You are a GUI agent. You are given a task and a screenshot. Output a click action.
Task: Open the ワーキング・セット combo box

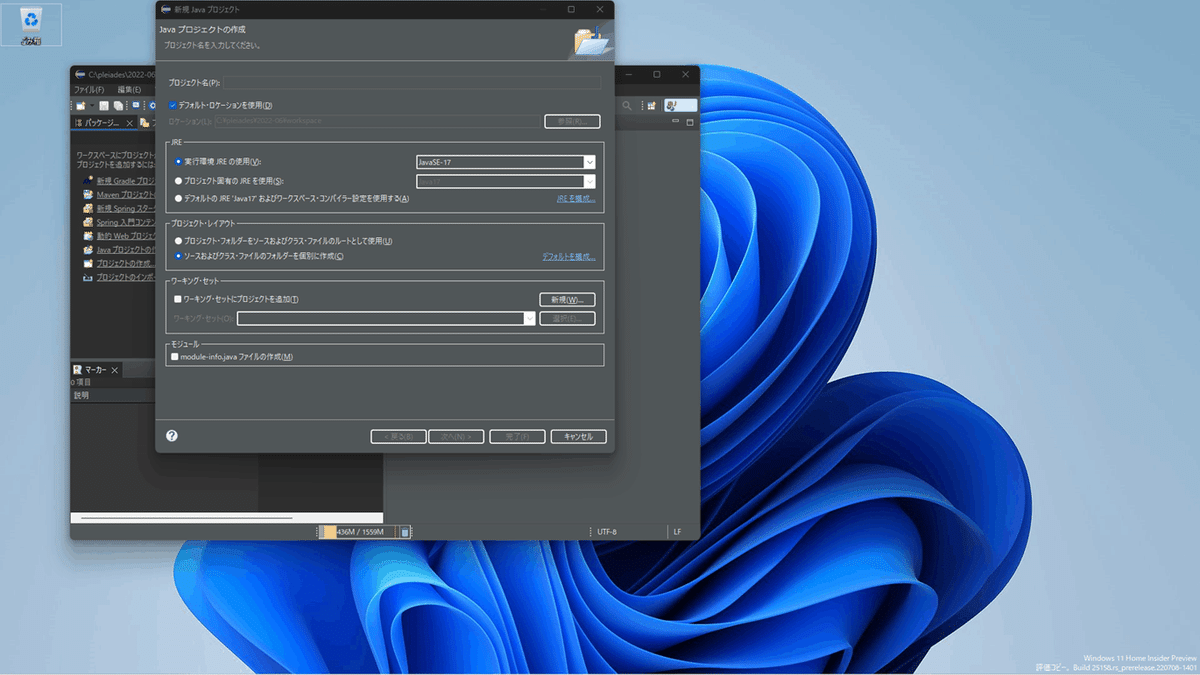tap(386, 318)
